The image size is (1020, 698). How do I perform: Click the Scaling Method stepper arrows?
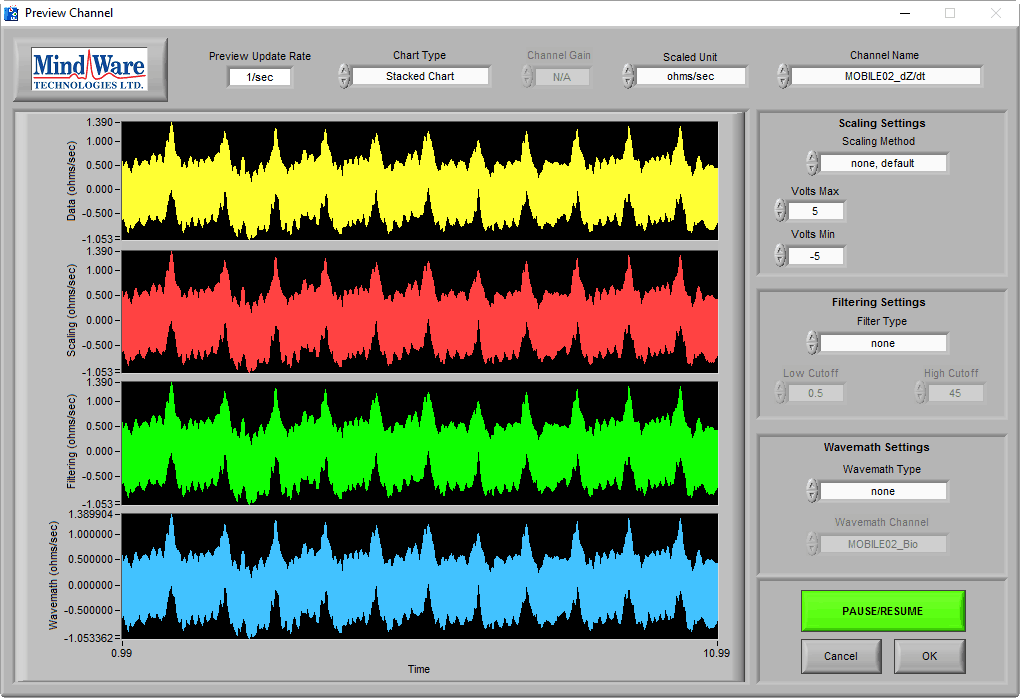[812, 163]
